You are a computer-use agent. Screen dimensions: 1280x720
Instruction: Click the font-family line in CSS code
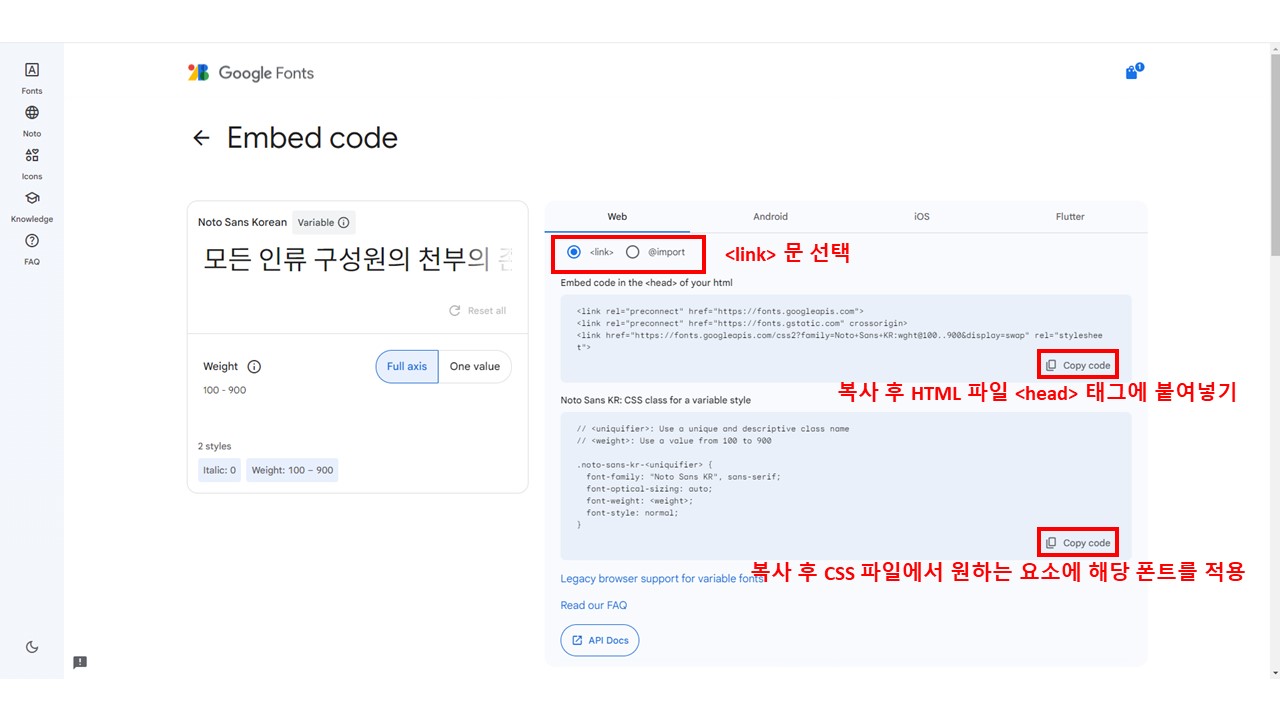[x=683, y=477]
